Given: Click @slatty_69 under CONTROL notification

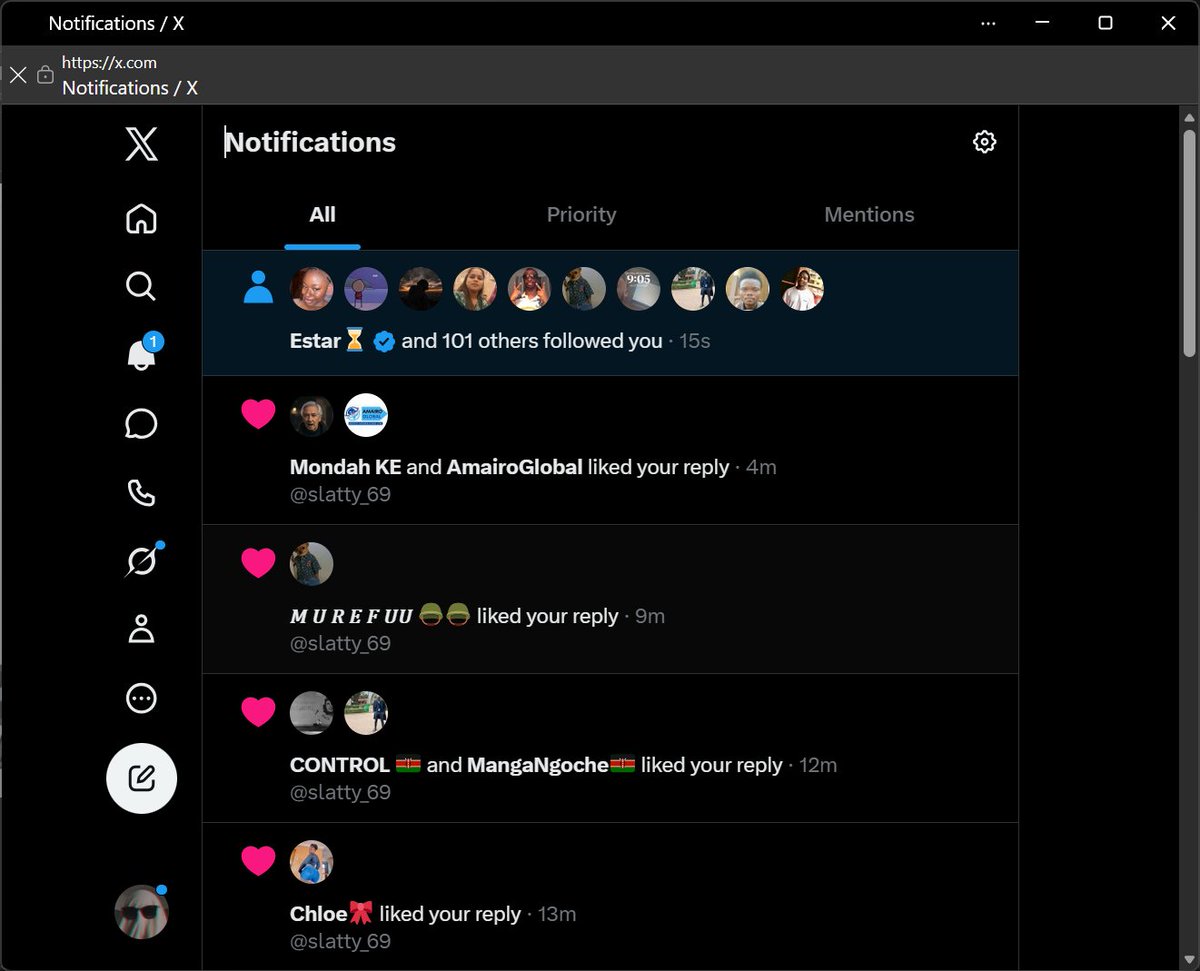Looking at the screenshot, I should point(340,792).
